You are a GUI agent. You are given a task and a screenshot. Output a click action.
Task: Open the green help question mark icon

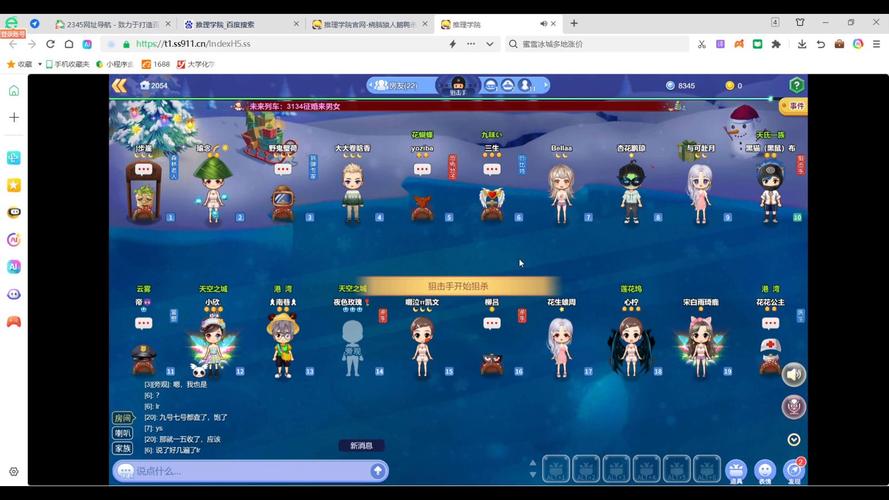(x=796, y=86)
